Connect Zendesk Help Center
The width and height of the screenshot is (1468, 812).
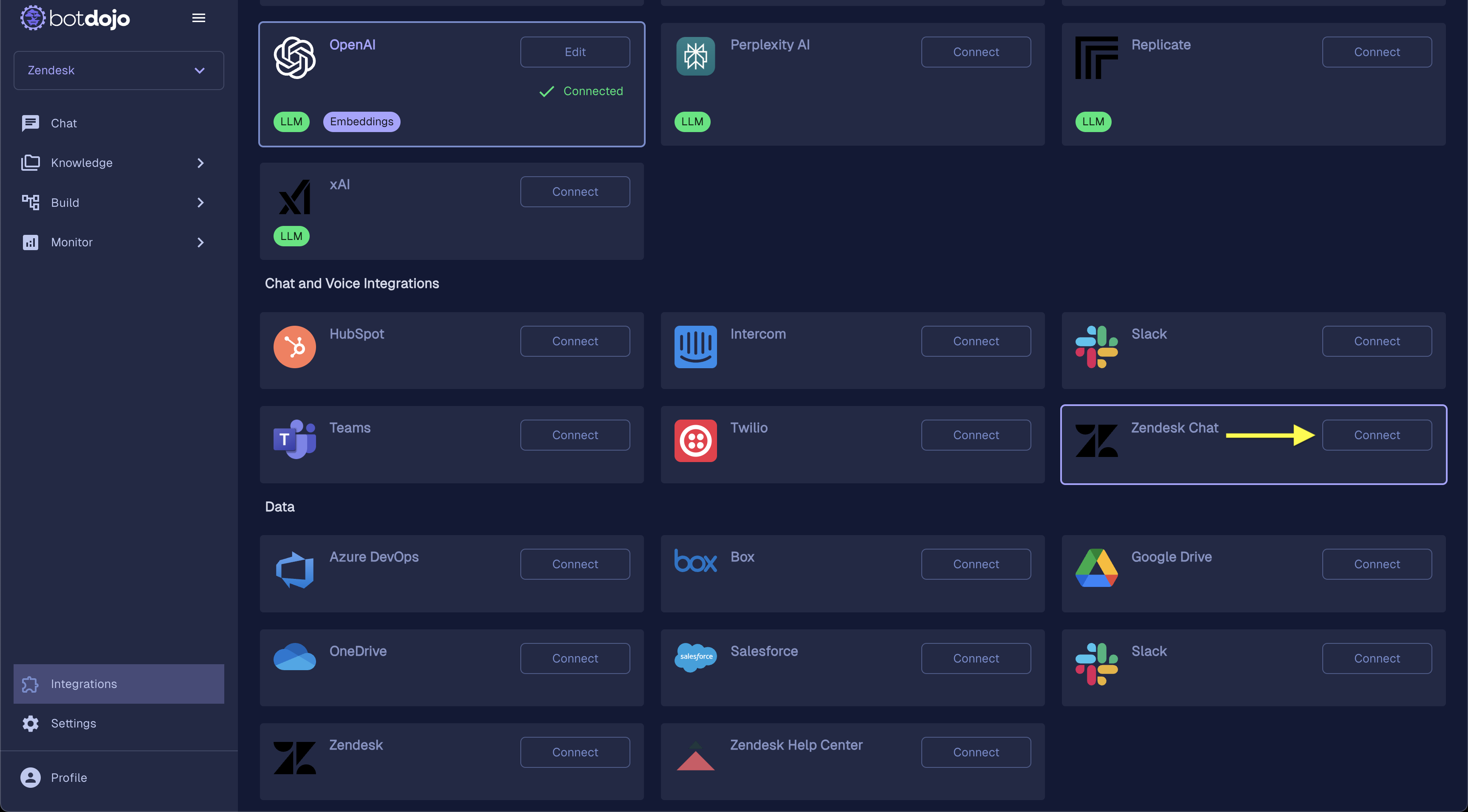tap(976, 752)
